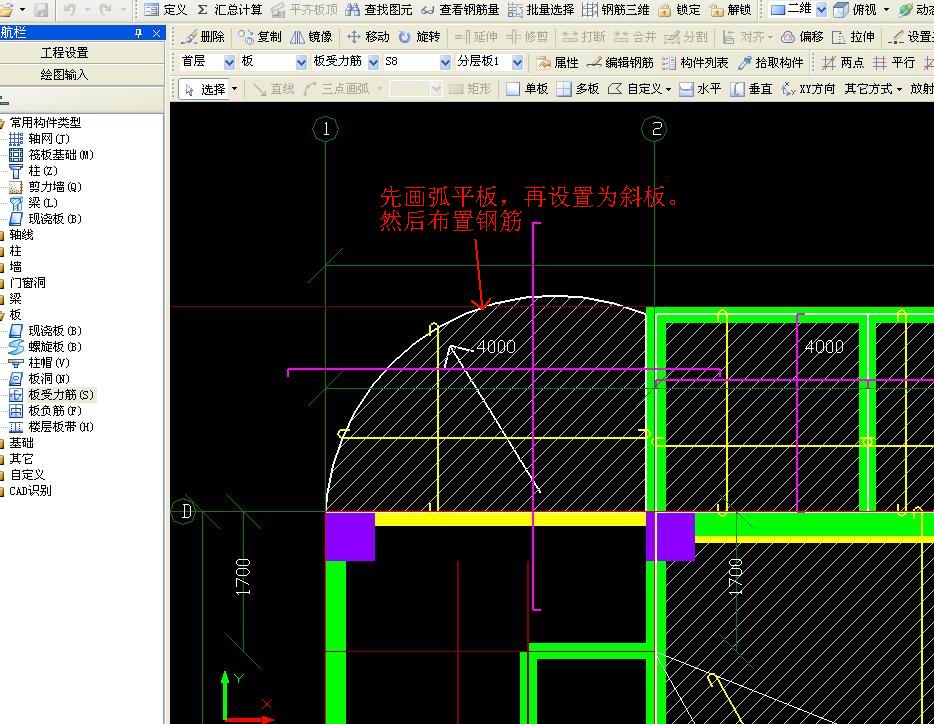Screen dimensions: 934x724
Task: Click 拾取构件 (pick component)
Action: tap(770, 63)
